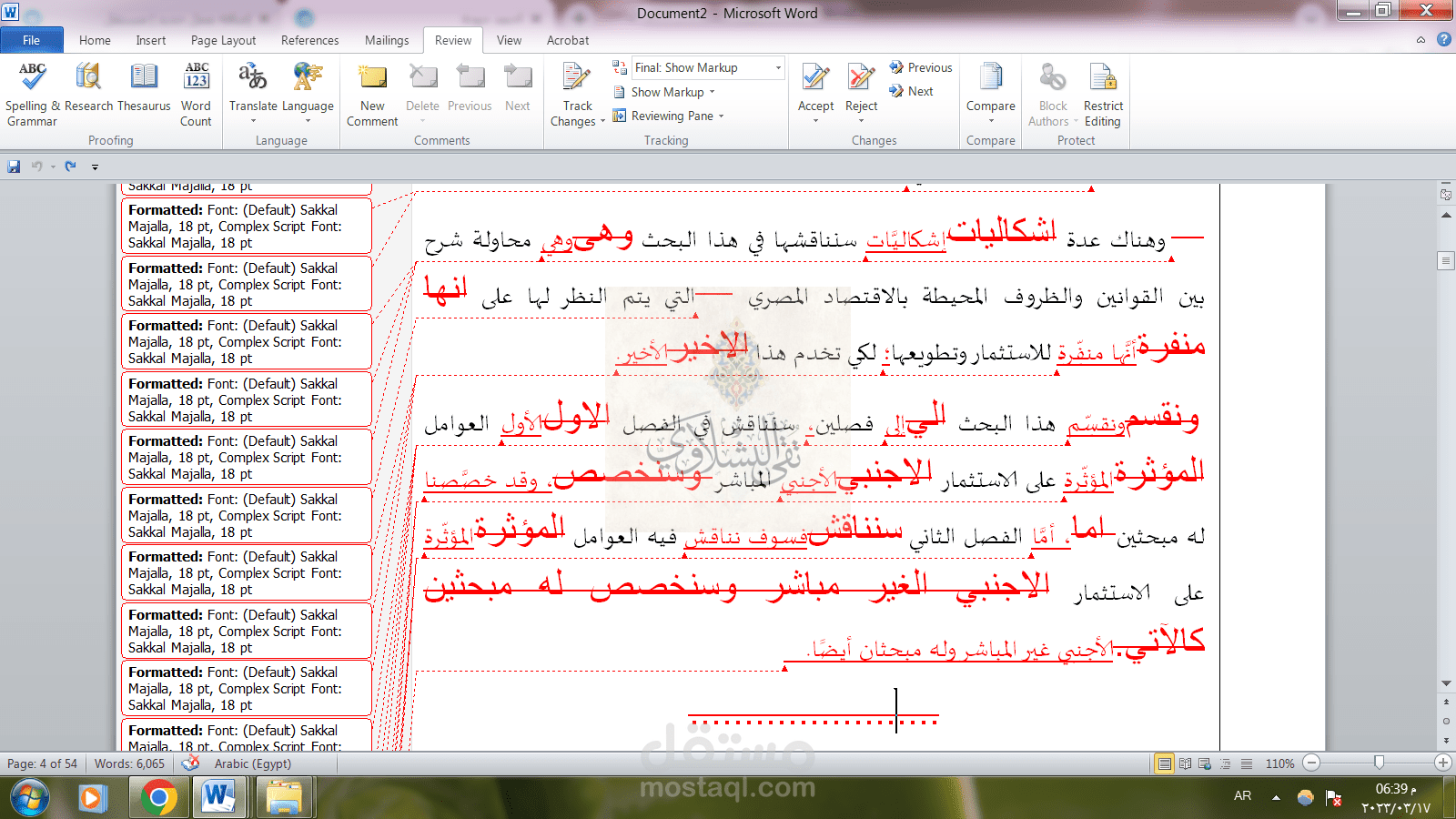Click the Select Browse Object button
Screen dimensions: 1456x819
1446,721
